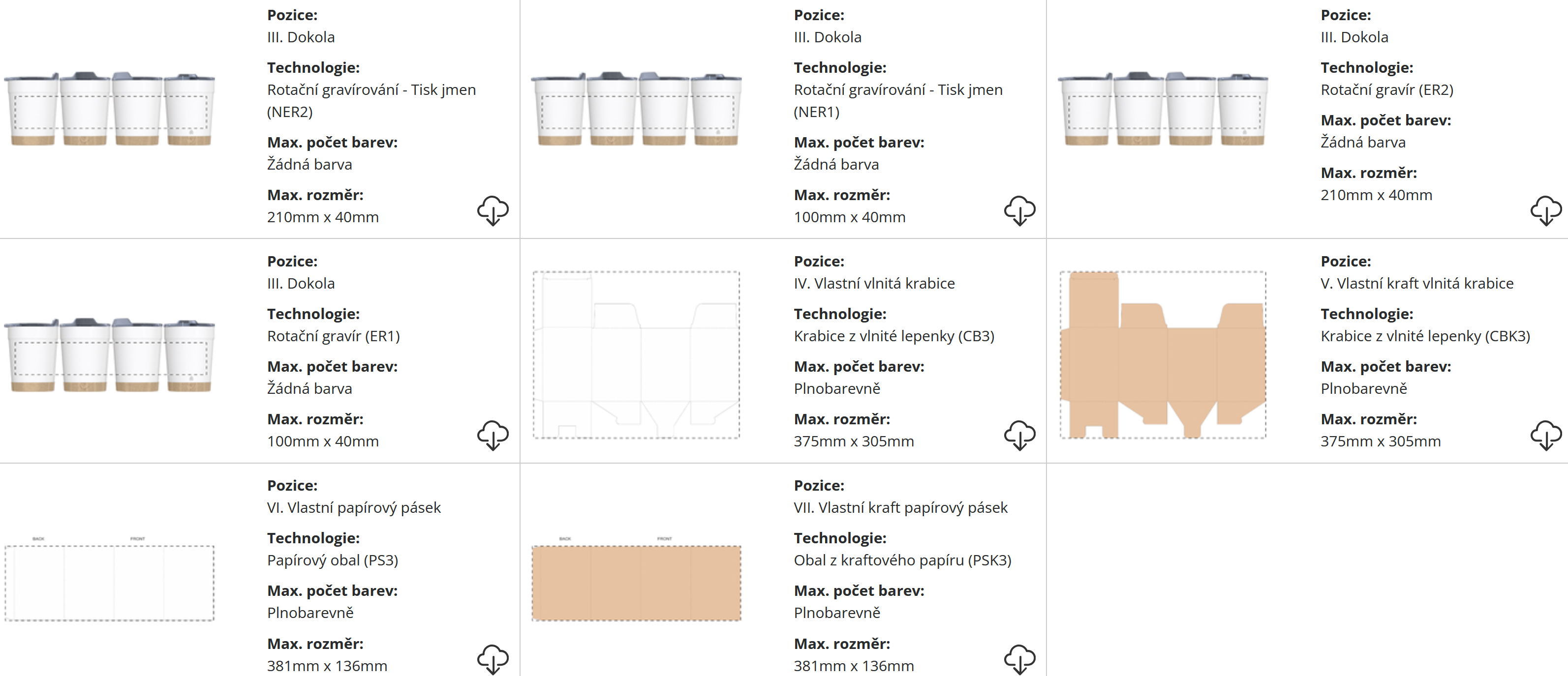Download template for Rotační gravírování NER1

point(1019,210)
